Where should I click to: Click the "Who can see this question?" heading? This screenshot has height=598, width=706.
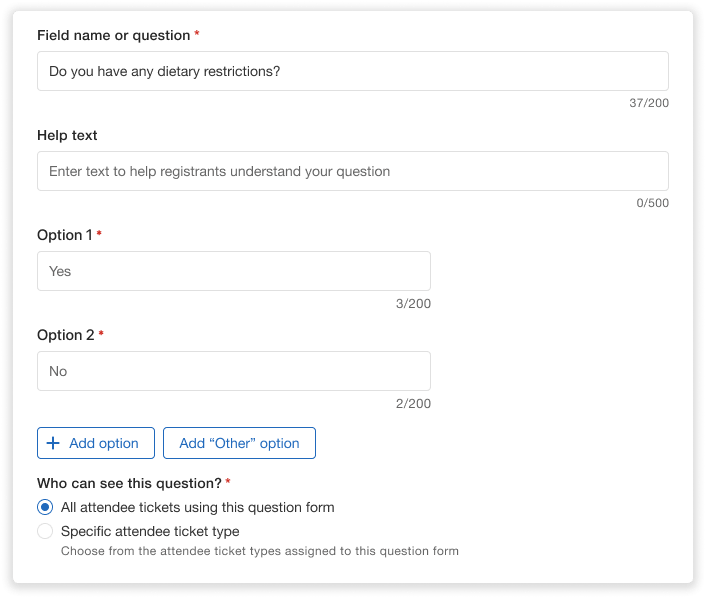[129, 483]
